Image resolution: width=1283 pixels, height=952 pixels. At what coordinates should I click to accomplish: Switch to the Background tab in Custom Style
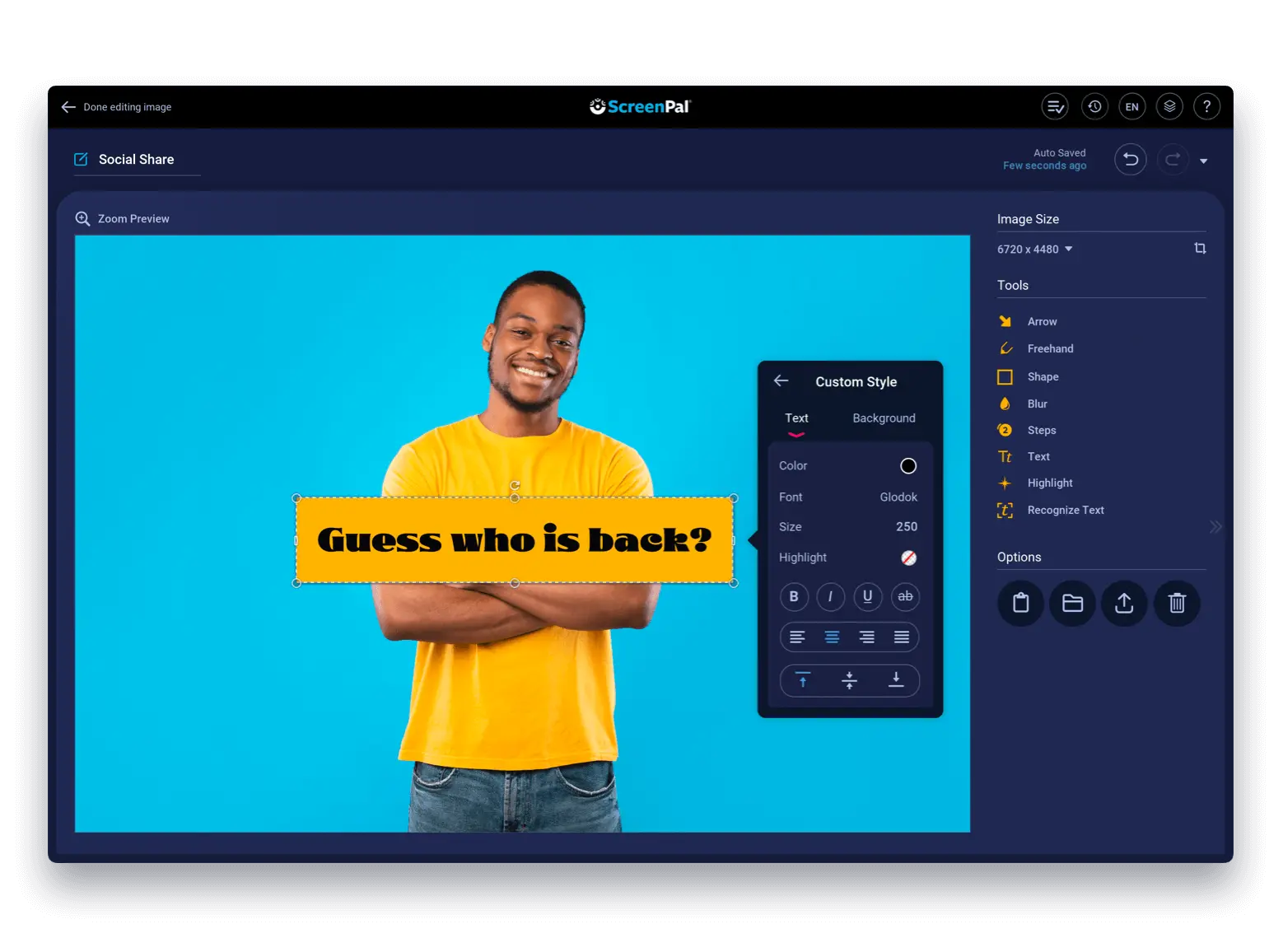point(884,418)
